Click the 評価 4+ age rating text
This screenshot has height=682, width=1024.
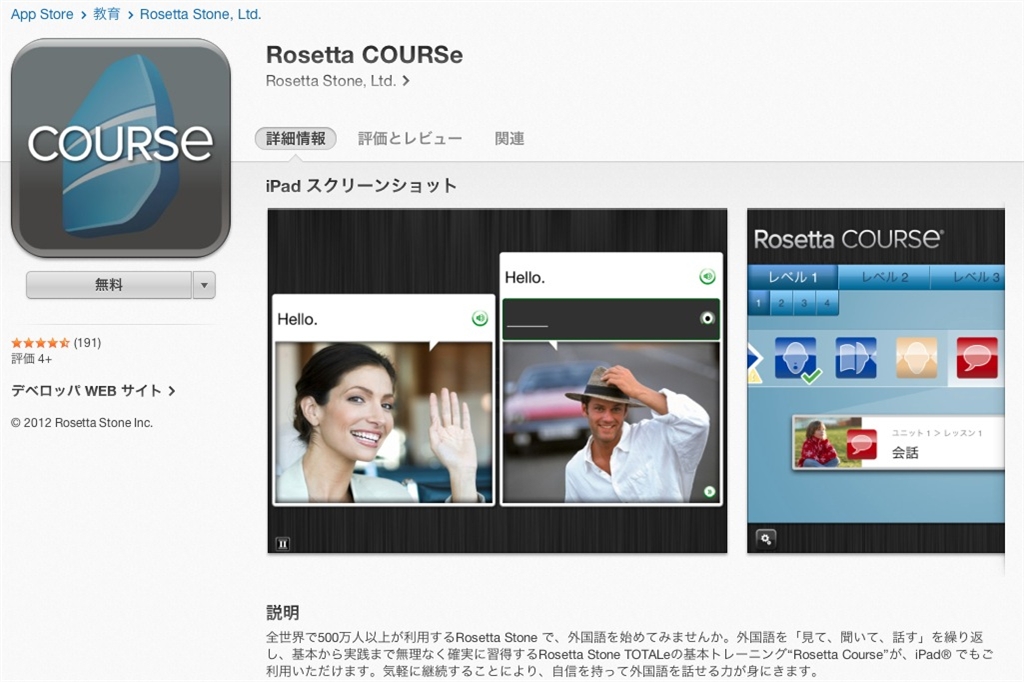point(31,359)
